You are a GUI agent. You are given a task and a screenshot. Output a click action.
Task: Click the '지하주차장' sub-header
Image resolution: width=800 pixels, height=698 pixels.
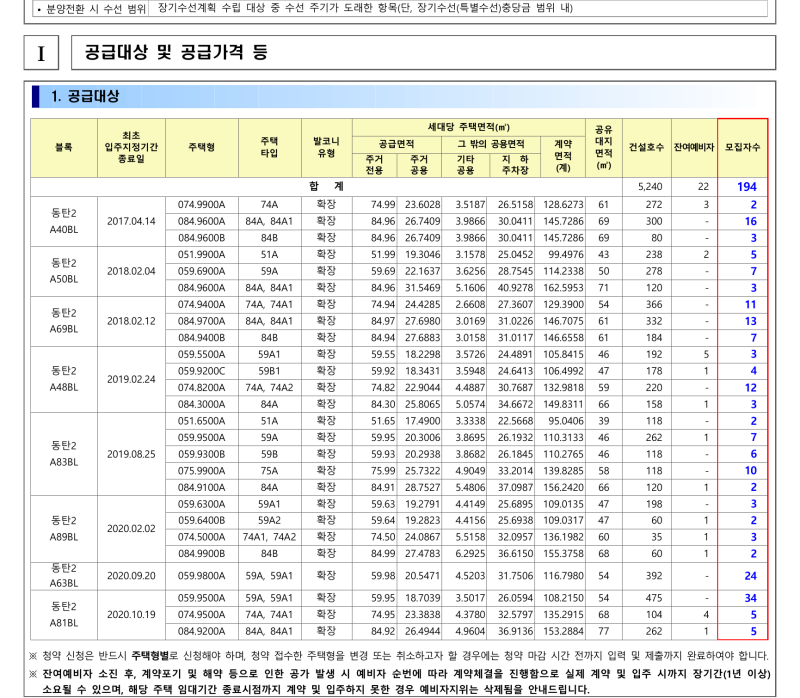pos(515,164)
